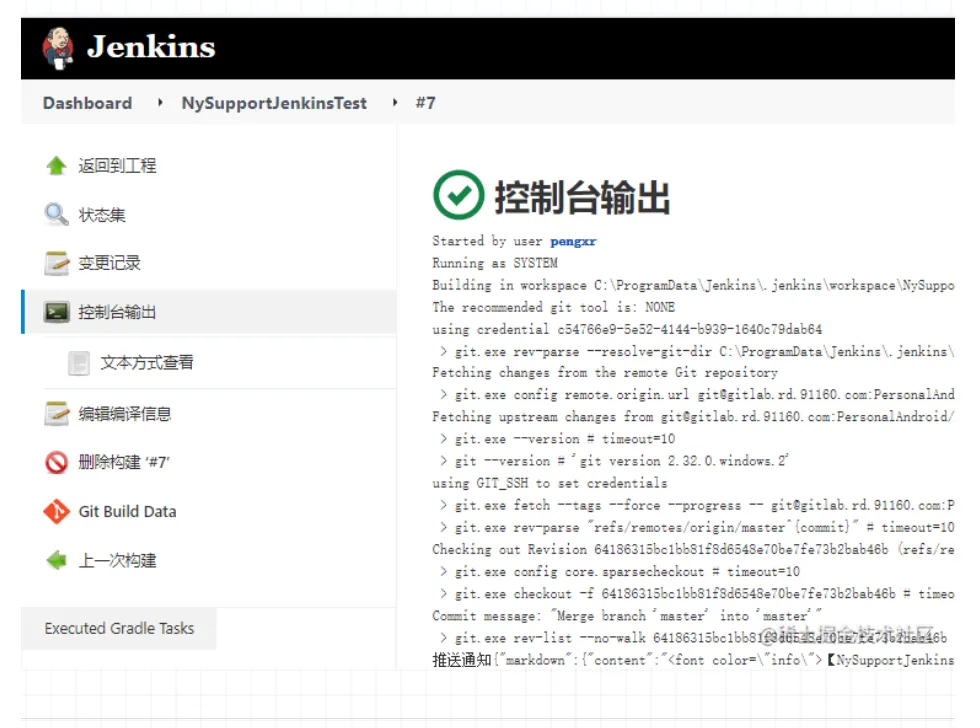
Task: Expand the arrow after NySupportJenkinsTest breadcrumb
Action: [394, 102]
